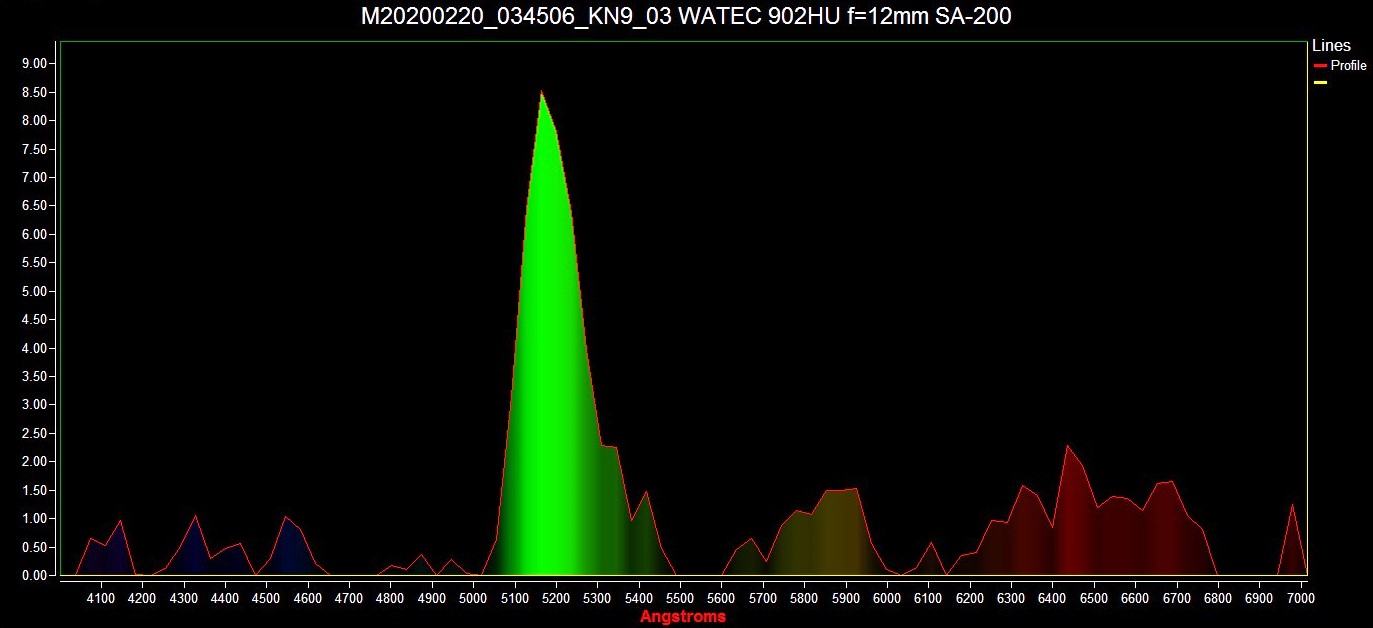The image size is (1373, 628).
Task: Click the 5.00 value on y-axis
Action: click(x=34, y=291)
